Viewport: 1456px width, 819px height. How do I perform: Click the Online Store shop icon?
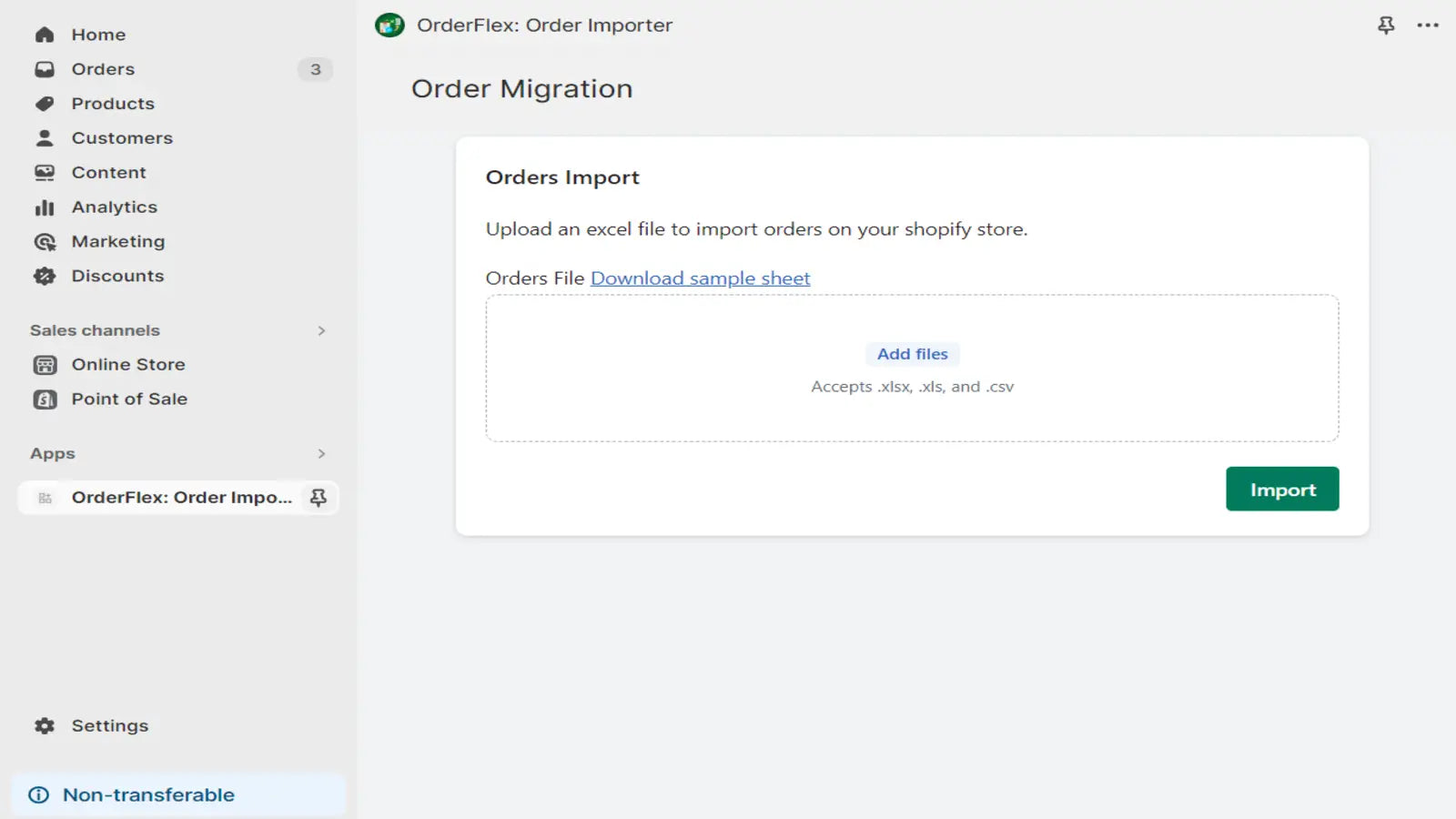coord(45,365)
